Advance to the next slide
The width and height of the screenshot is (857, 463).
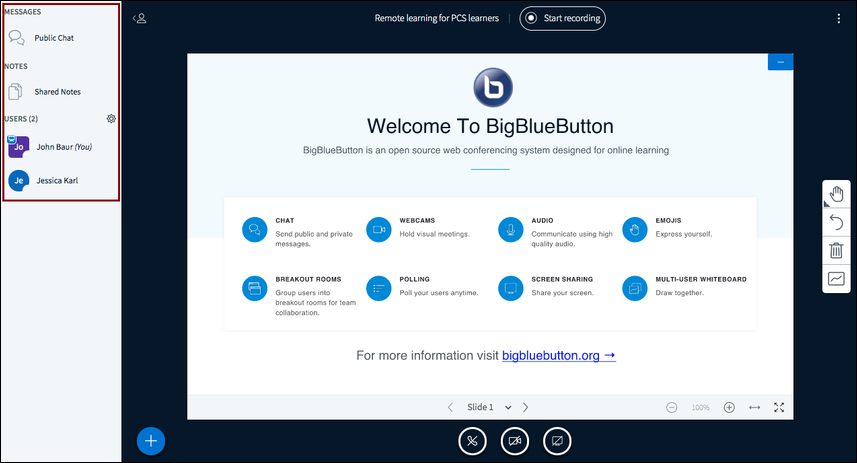525,407
